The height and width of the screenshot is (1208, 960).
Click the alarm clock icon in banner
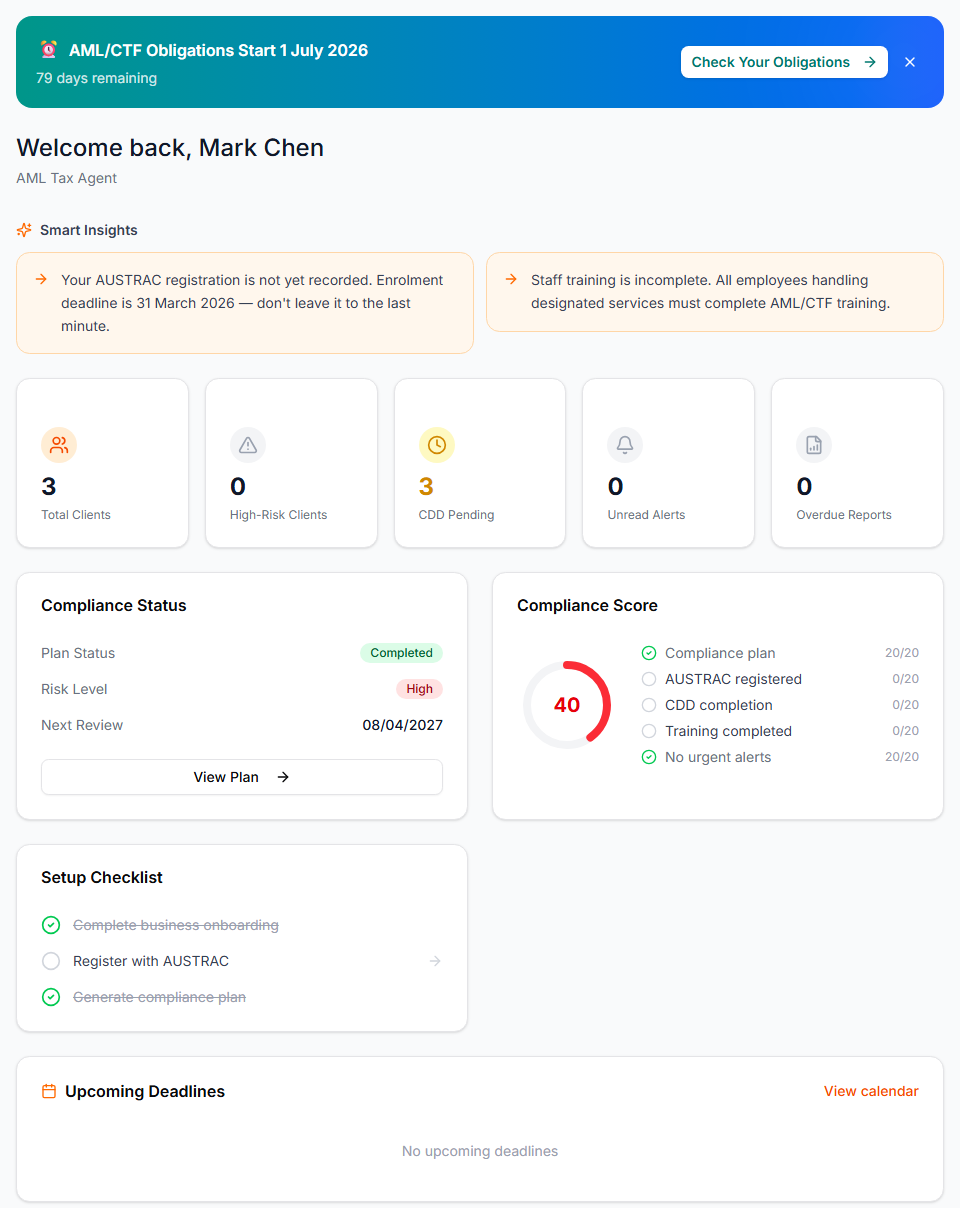[x=48, y=50]
